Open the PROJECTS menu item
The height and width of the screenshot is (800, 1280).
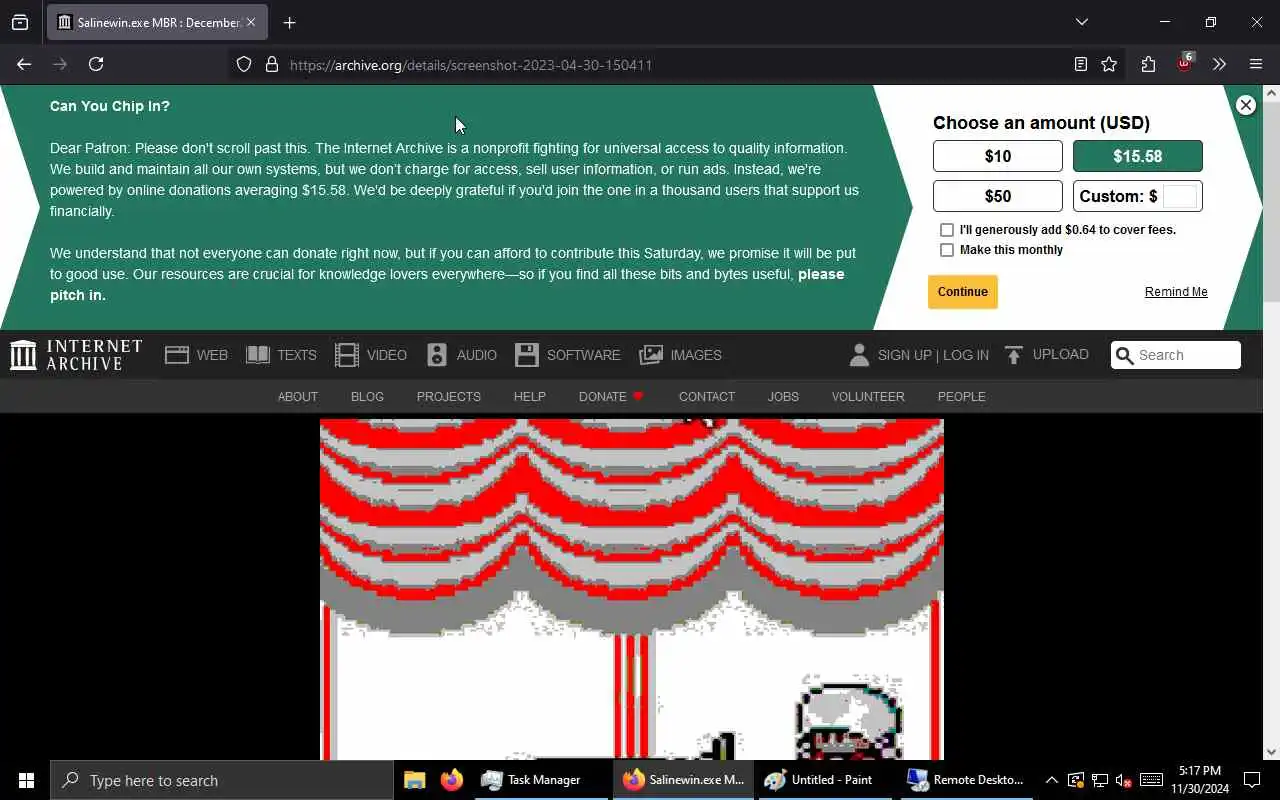pyautogui.click(x=449, y=397)
